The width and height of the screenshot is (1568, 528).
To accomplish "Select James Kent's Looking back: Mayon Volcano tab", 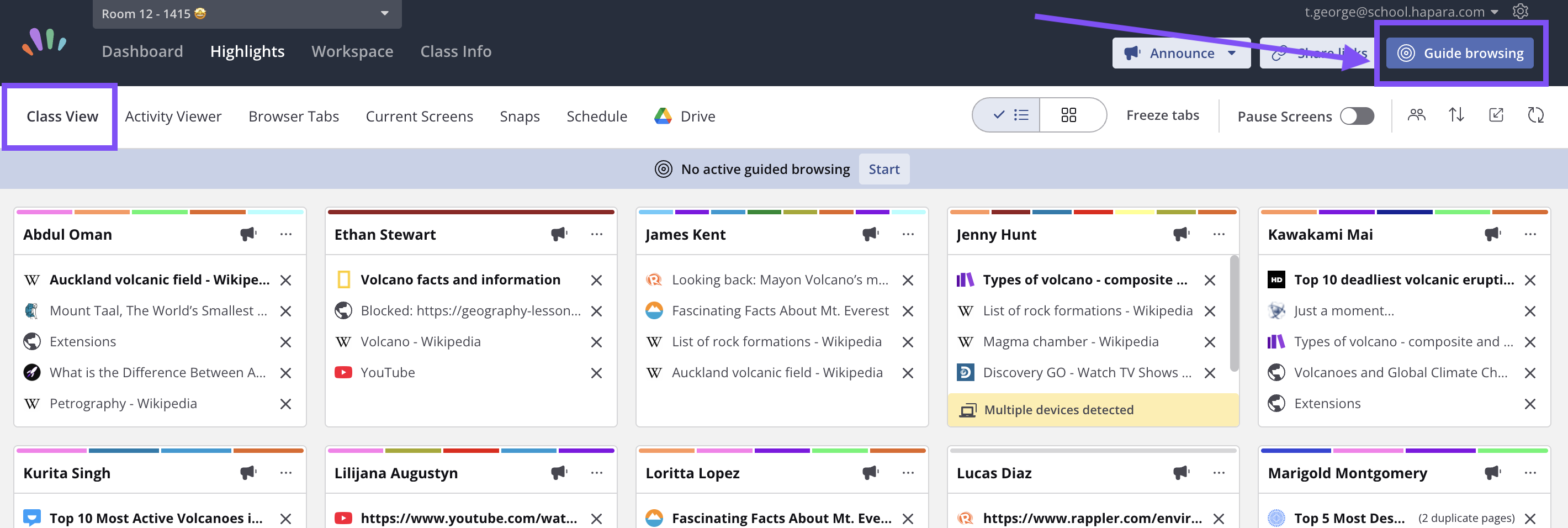I will (780, 280).
